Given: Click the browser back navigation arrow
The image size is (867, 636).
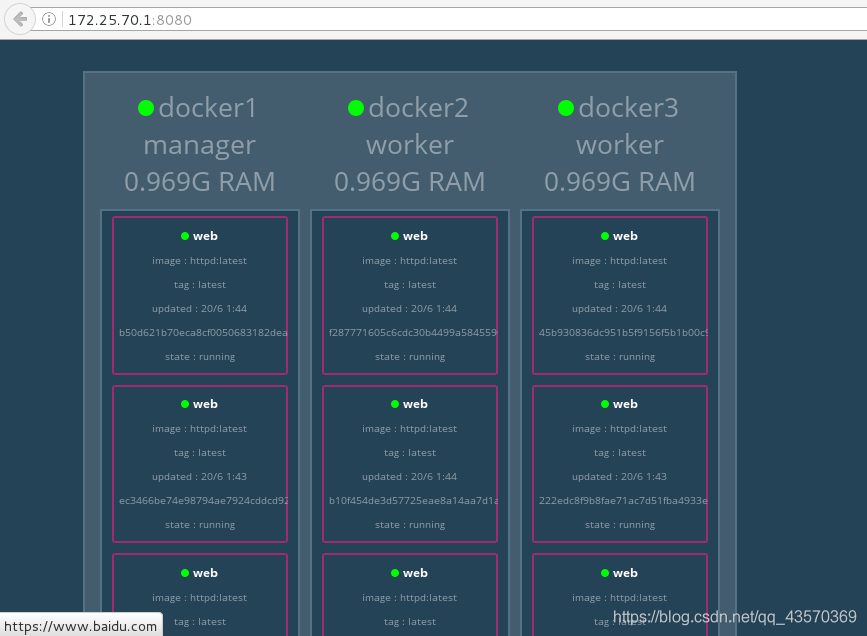Looking at the screenshot, I should coord(18,18).
